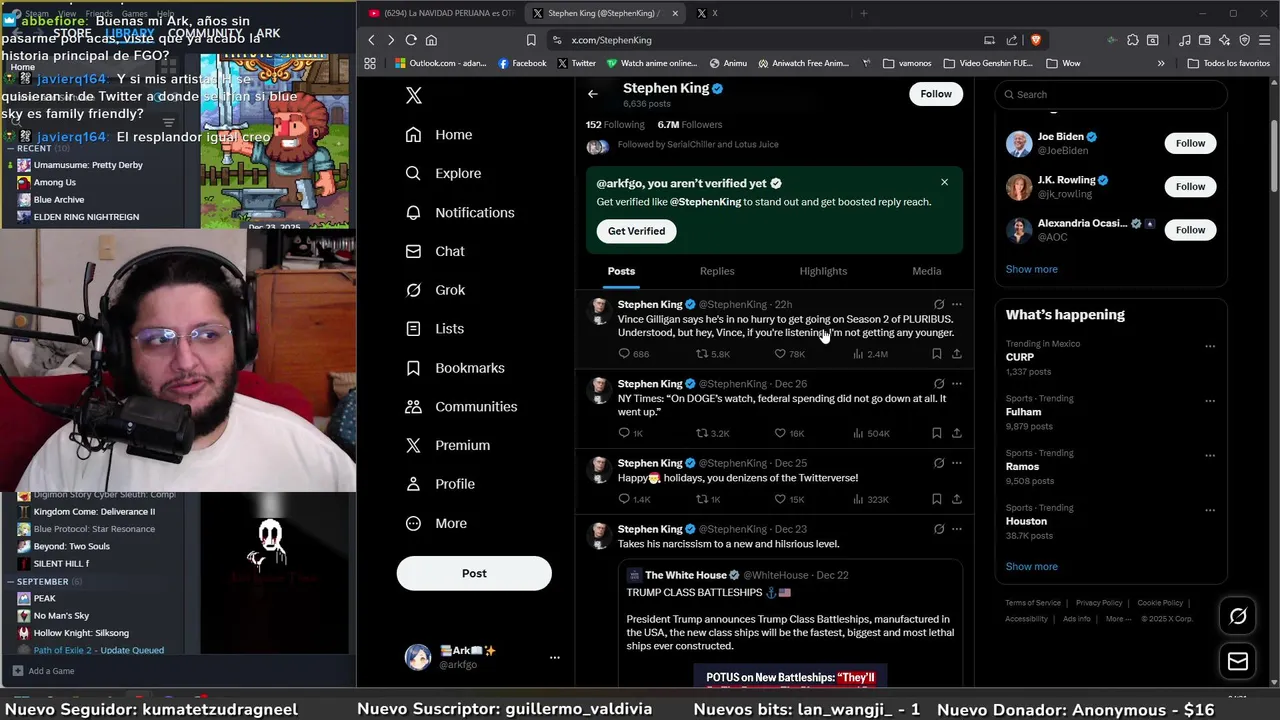
Task: Go to Profile in the sidebar
Action: click(440, 484)
